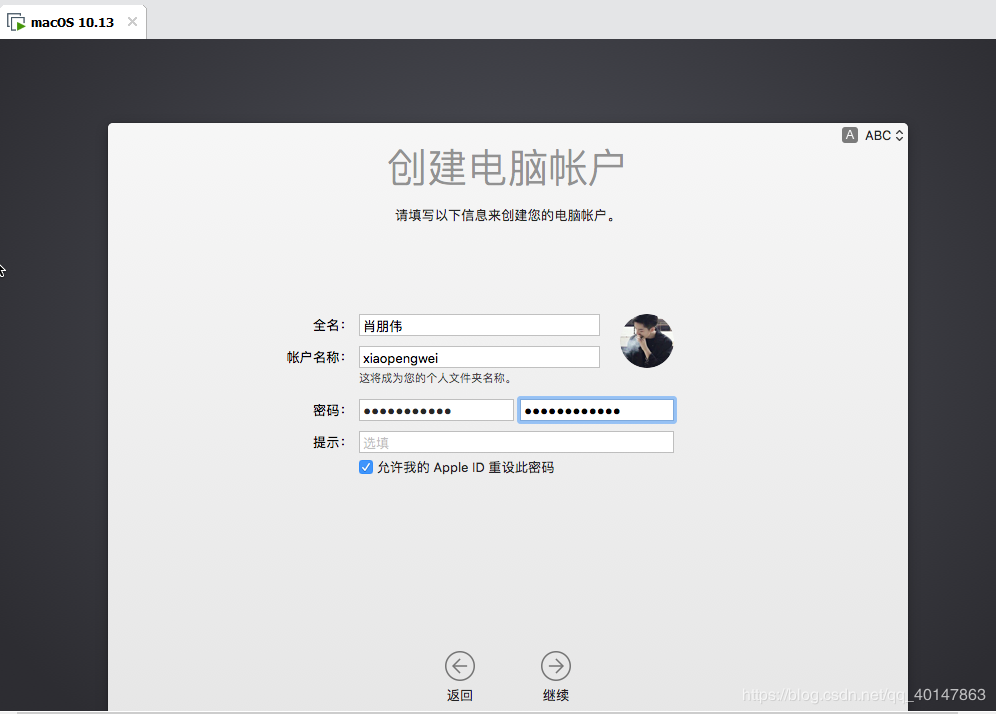996x714 pixels.
Task: Toggle the Apple ID password reset checkbox
Action: click(x=366, y=467)
